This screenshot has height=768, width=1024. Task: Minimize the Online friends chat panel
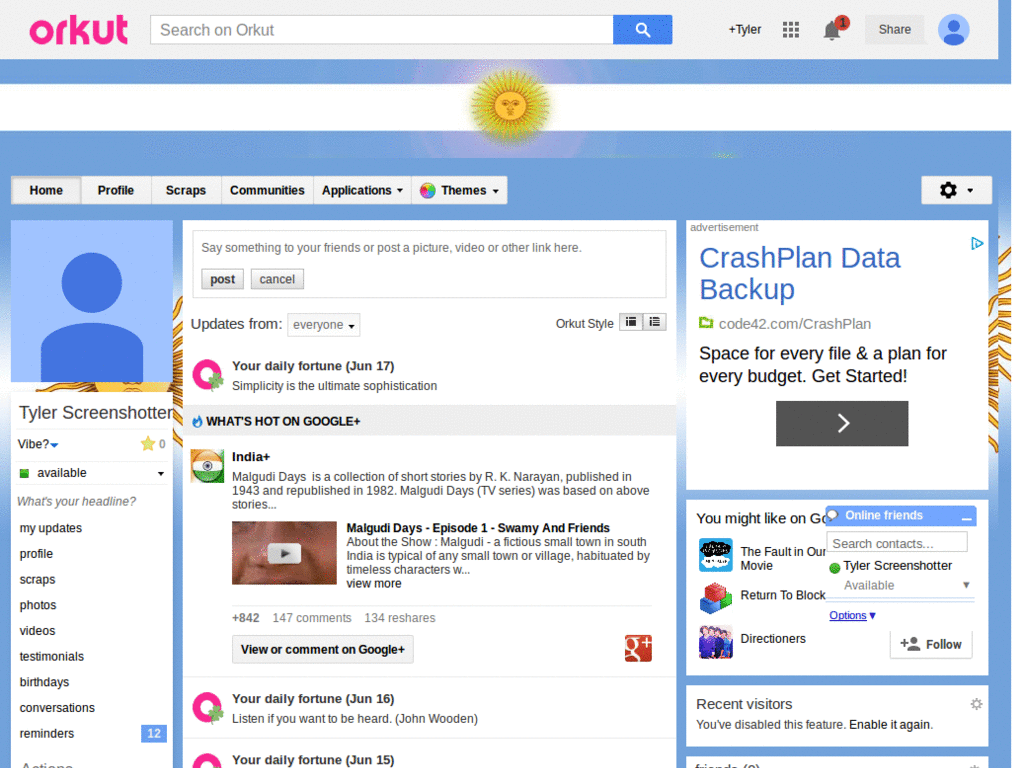967,517
